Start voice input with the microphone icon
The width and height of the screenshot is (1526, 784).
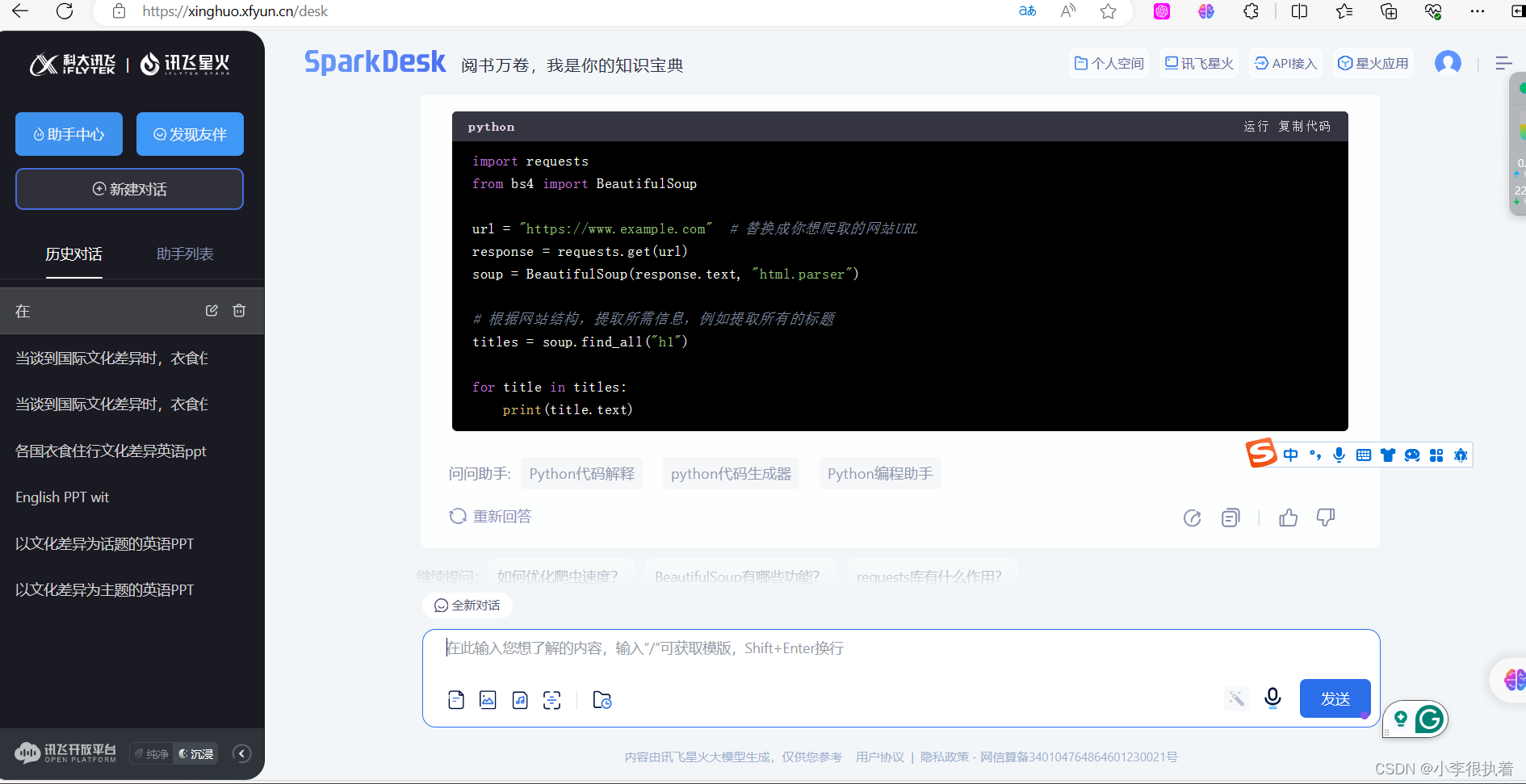click(1272, 698)
